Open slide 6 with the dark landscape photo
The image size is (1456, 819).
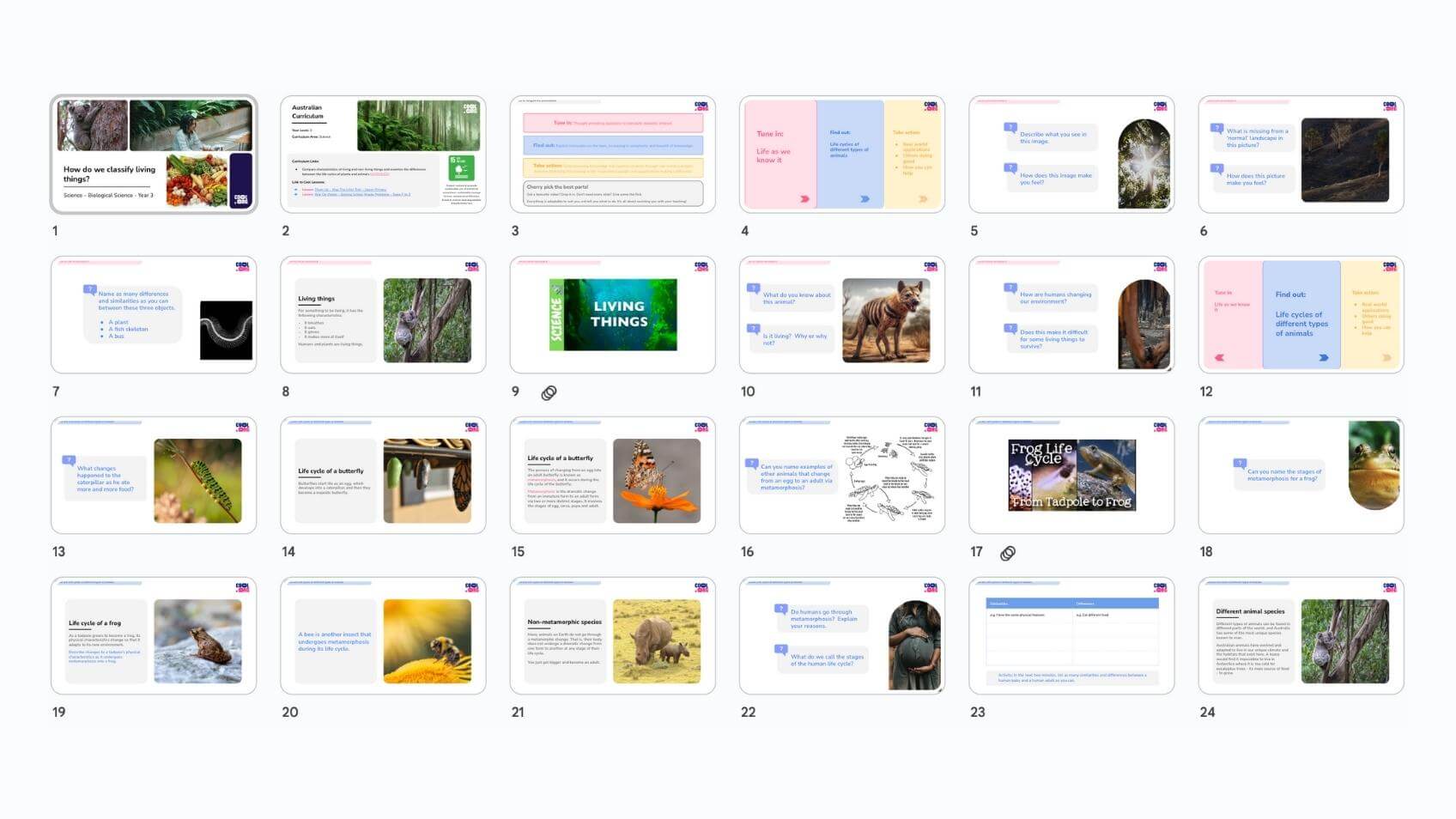(x=1301, y=155)
